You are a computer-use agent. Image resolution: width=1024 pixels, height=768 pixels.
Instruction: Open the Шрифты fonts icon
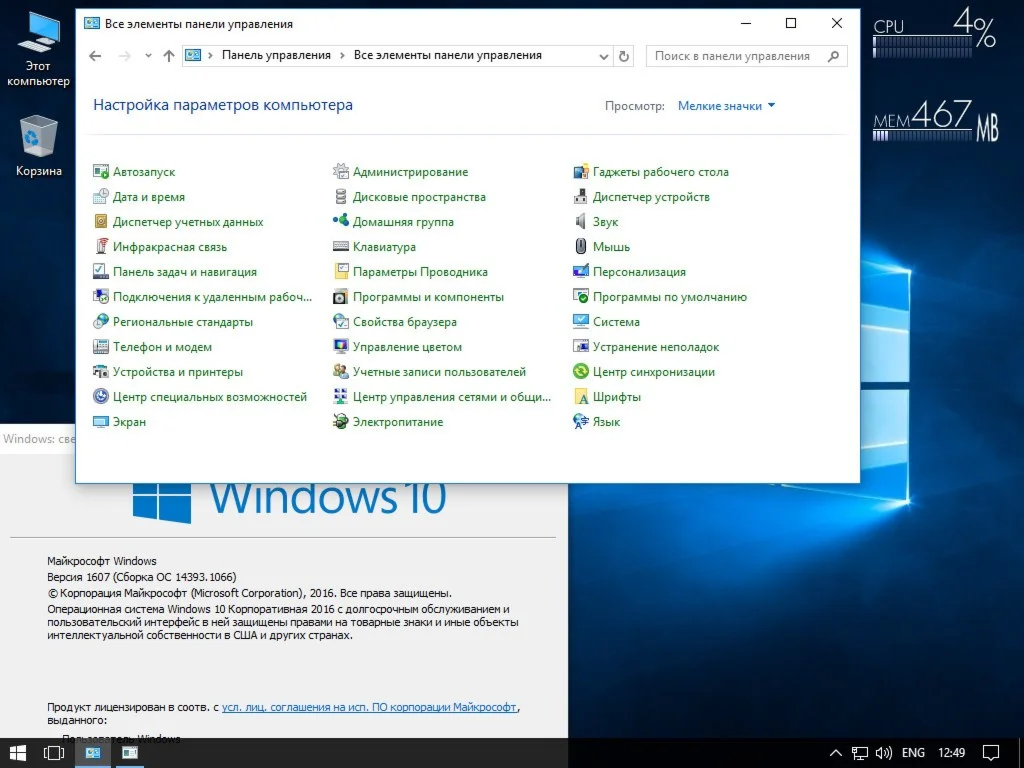pyautogui.click(x=581, y=397)
